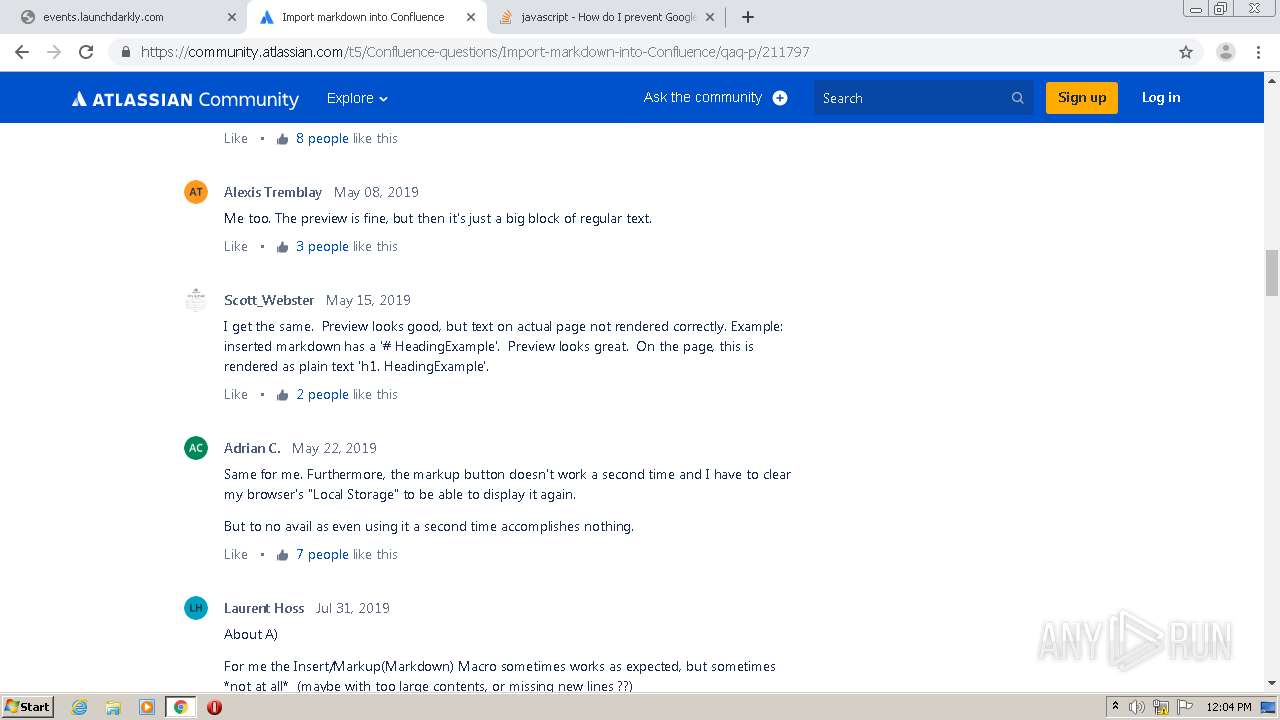View the 3 people who liked

[x=322, y=247]
